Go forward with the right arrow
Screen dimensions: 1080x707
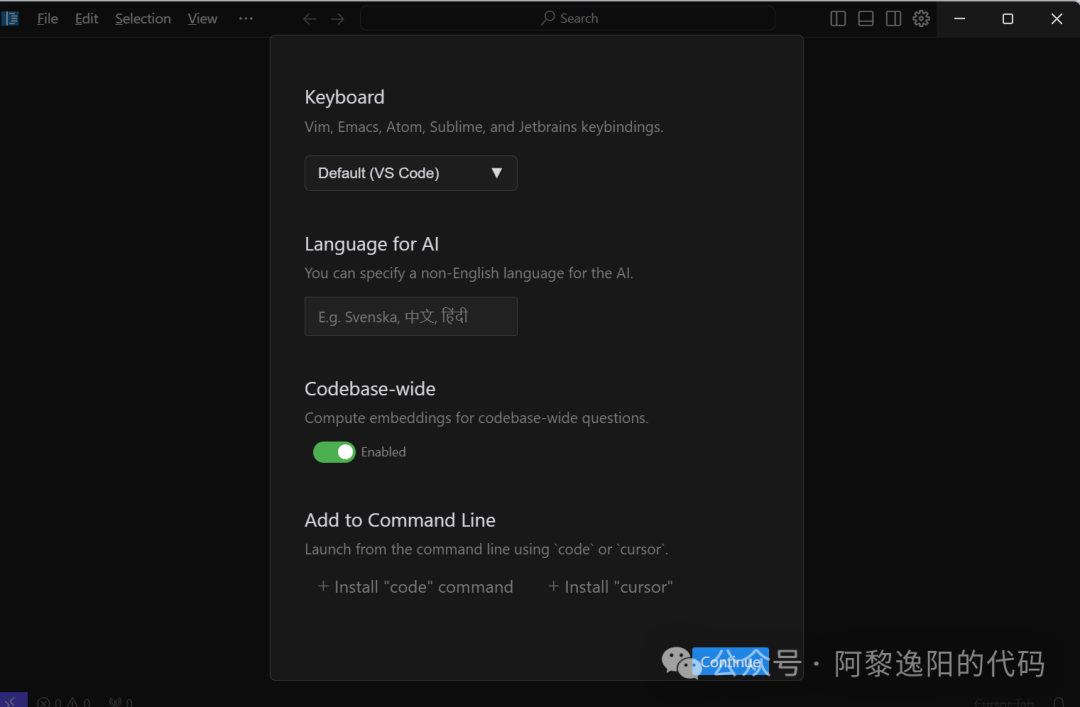click(338, 19)
